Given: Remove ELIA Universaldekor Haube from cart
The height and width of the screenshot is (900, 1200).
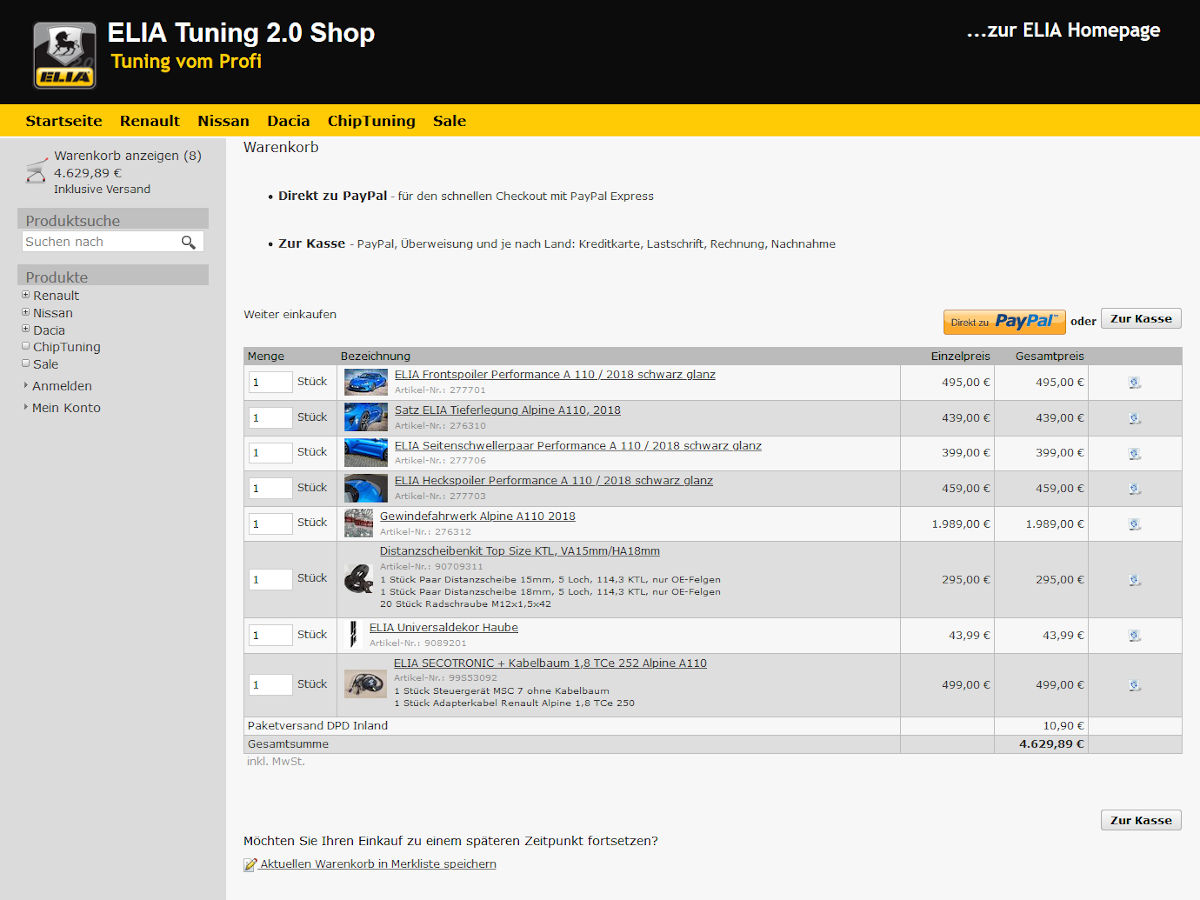Looking at the screenshot, I should tap(1135, 635).
